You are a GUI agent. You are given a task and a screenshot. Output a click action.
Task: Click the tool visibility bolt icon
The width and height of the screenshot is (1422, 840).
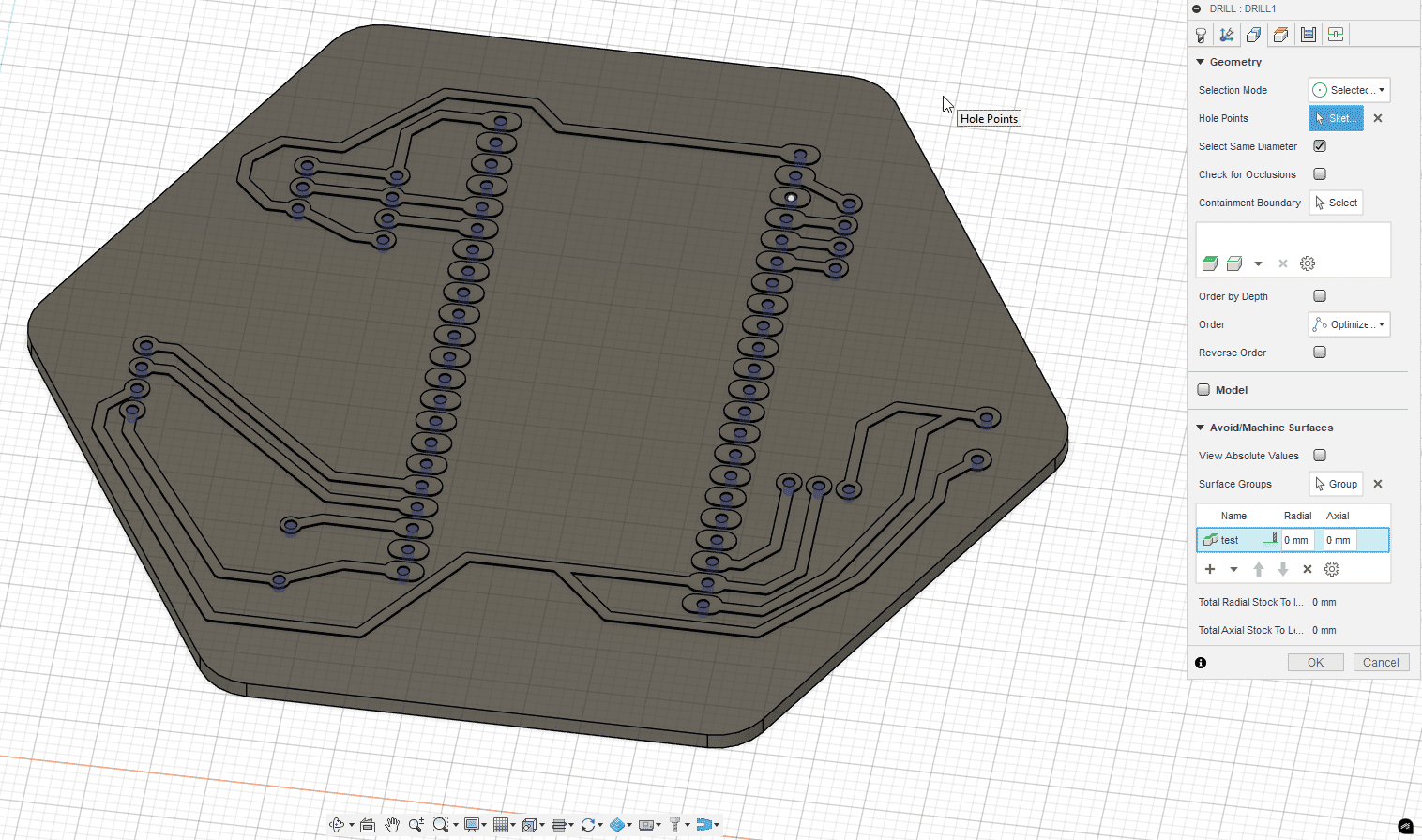pyautogui.click(x=674, y=825)
